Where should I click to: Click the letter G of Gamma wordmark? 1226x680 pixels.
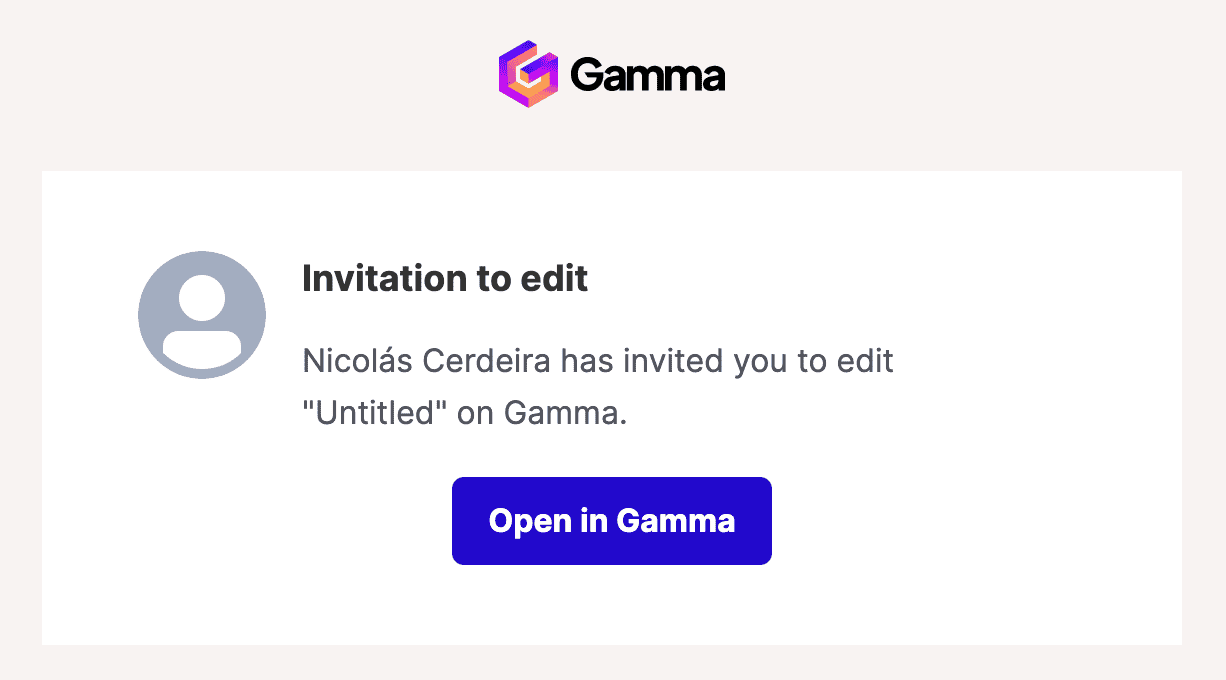[586, 75]
